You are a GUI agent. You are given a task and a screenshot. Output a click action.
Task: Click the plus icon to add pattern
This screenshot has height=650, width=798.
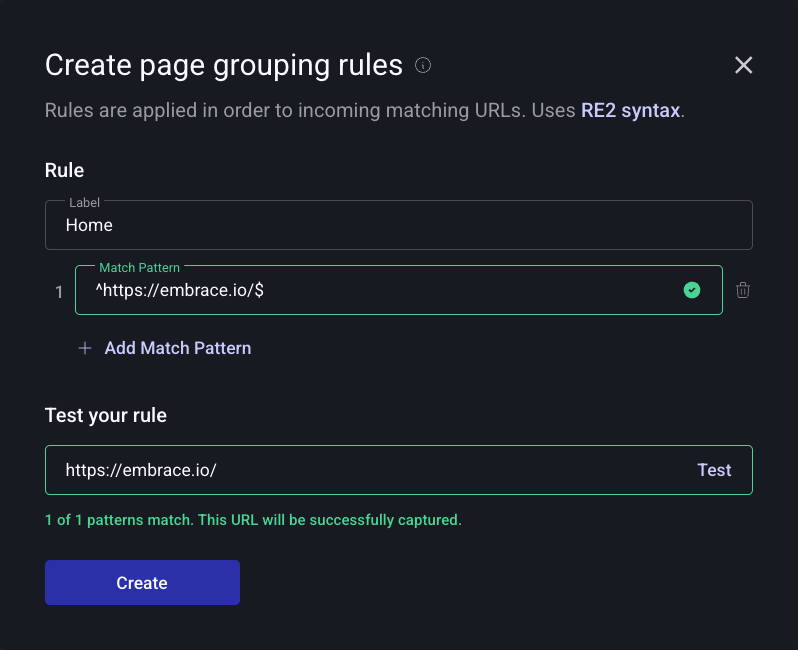click(85, 348)
